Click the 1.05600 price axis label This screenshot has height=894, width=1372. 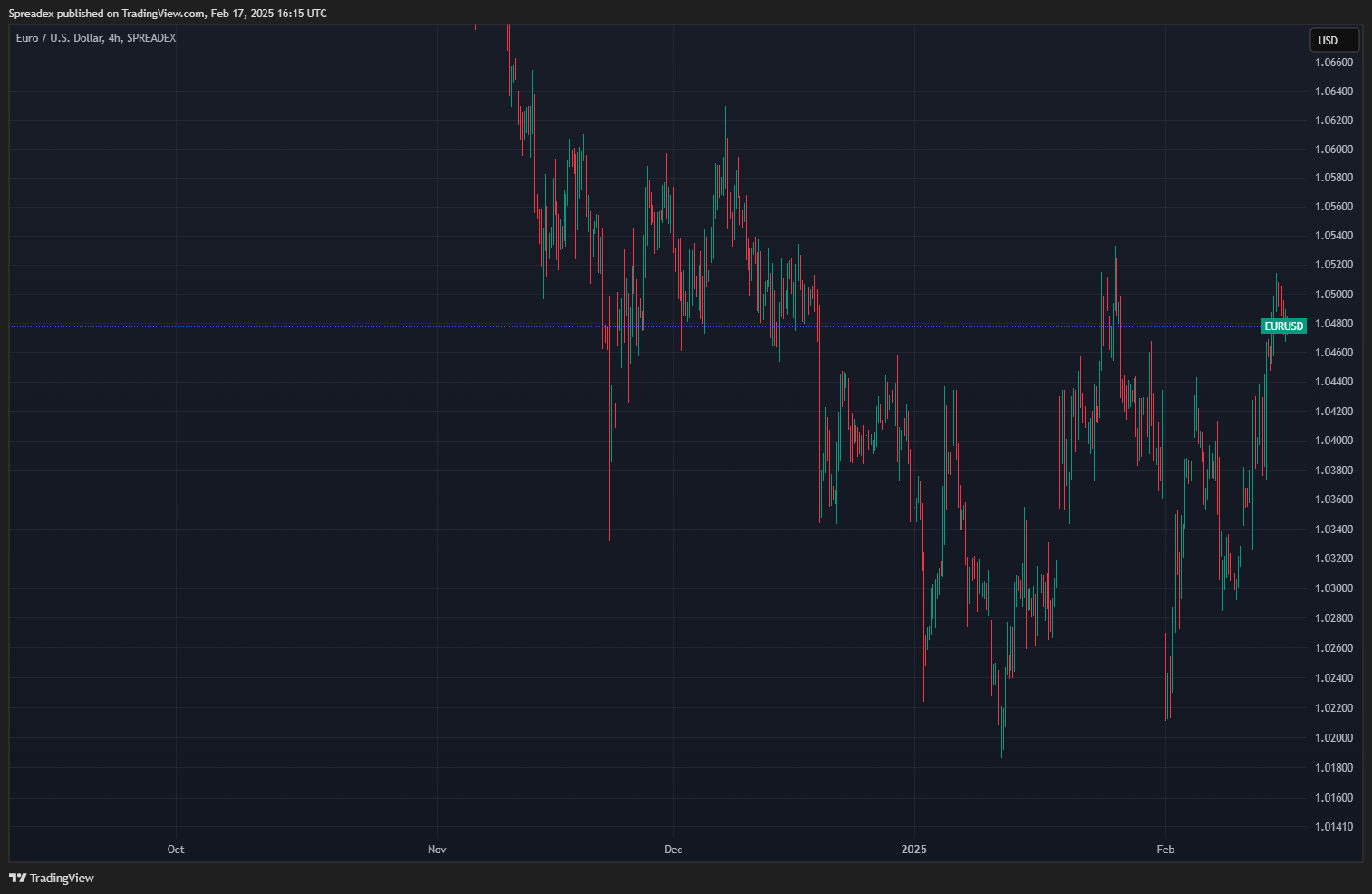tap(1334, 207)
